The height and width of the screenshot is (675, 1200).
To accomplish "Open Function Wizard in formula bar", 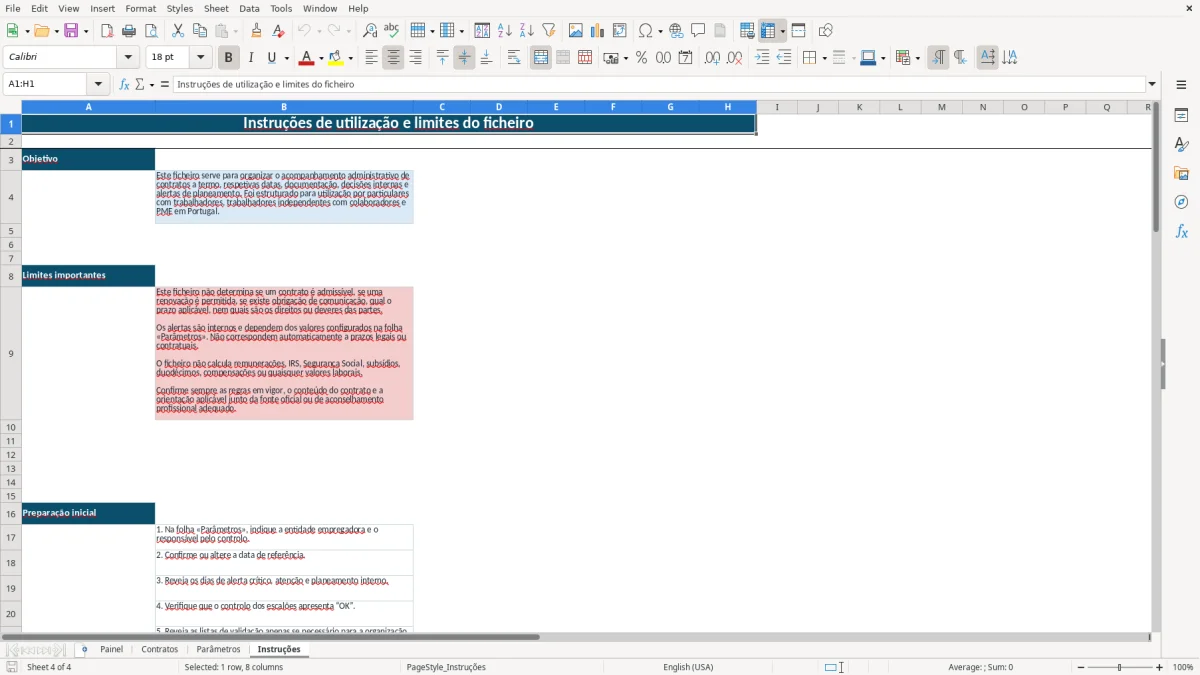I will point(124,85).
